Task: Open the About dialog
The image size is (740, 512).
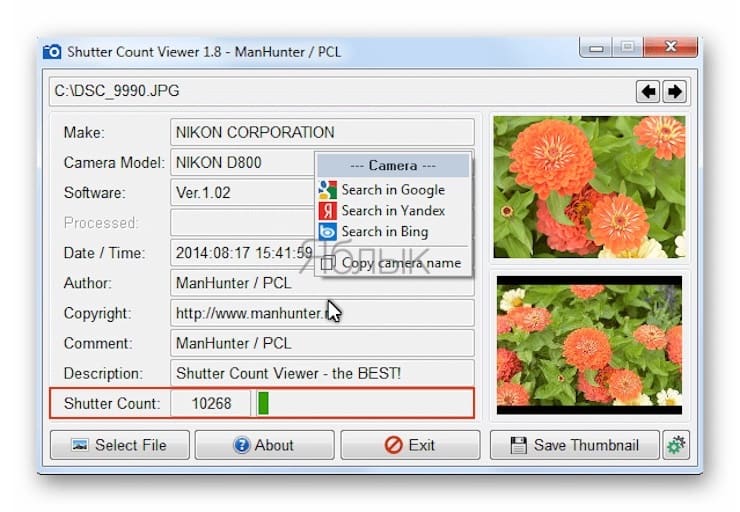Action: click(265, 445)
